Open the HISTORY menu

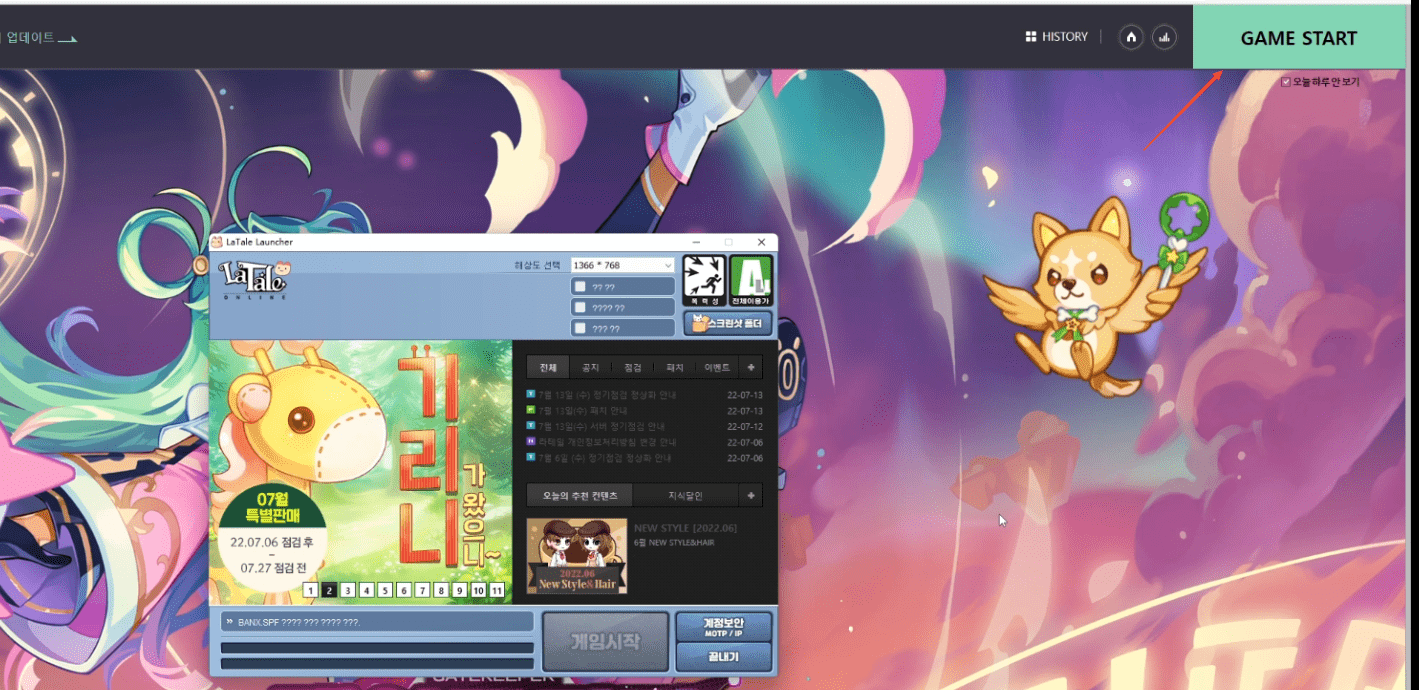1056,37
